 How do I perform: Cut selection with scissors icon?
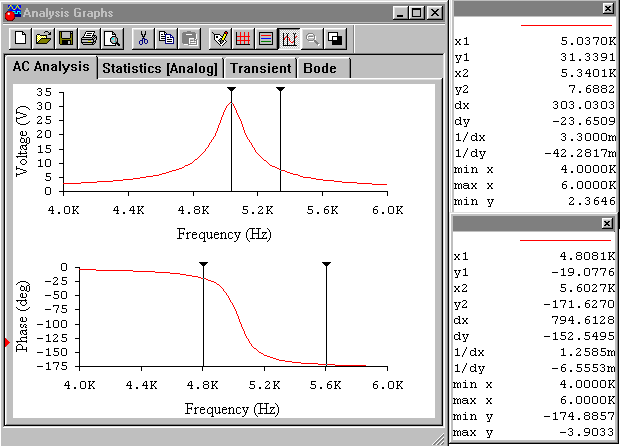click(x=143, y=38)
